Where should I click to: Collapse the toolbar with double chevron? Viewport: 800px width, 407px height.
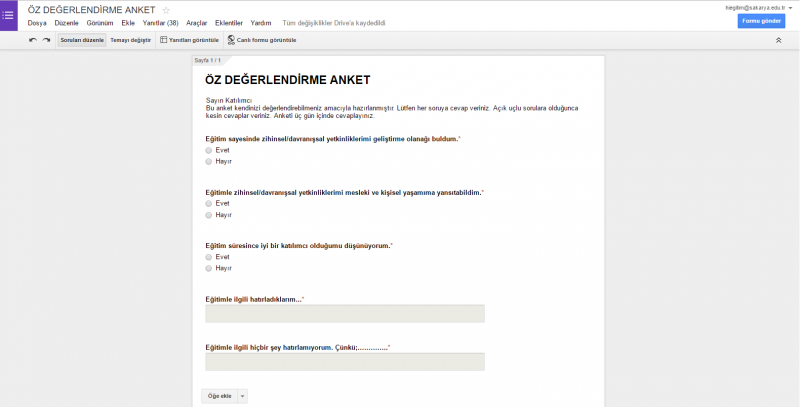coord(778,40)
